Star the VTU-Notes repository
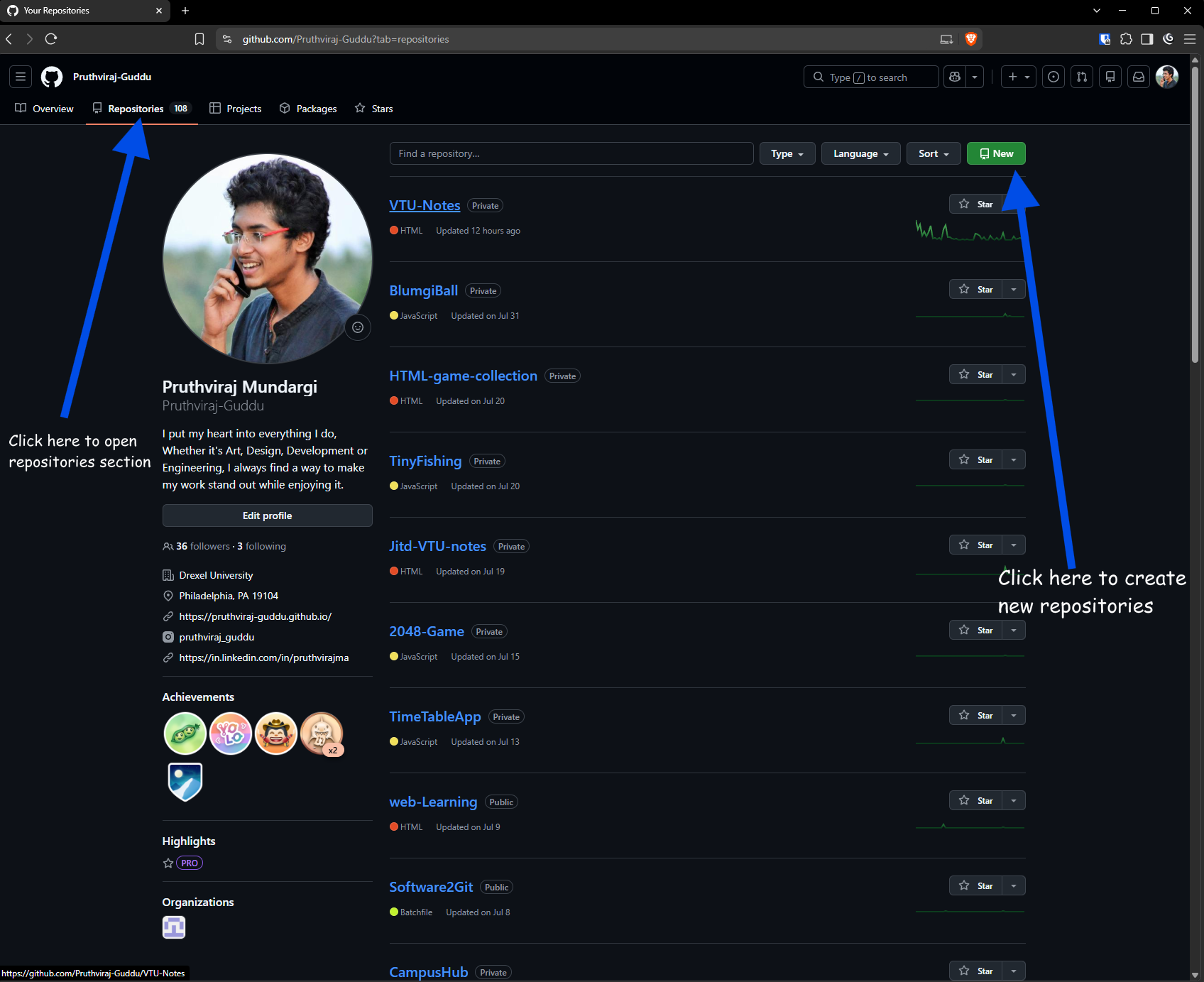Image resolution: width=1204 pixels, height=982 pixels. coord(975,204)
